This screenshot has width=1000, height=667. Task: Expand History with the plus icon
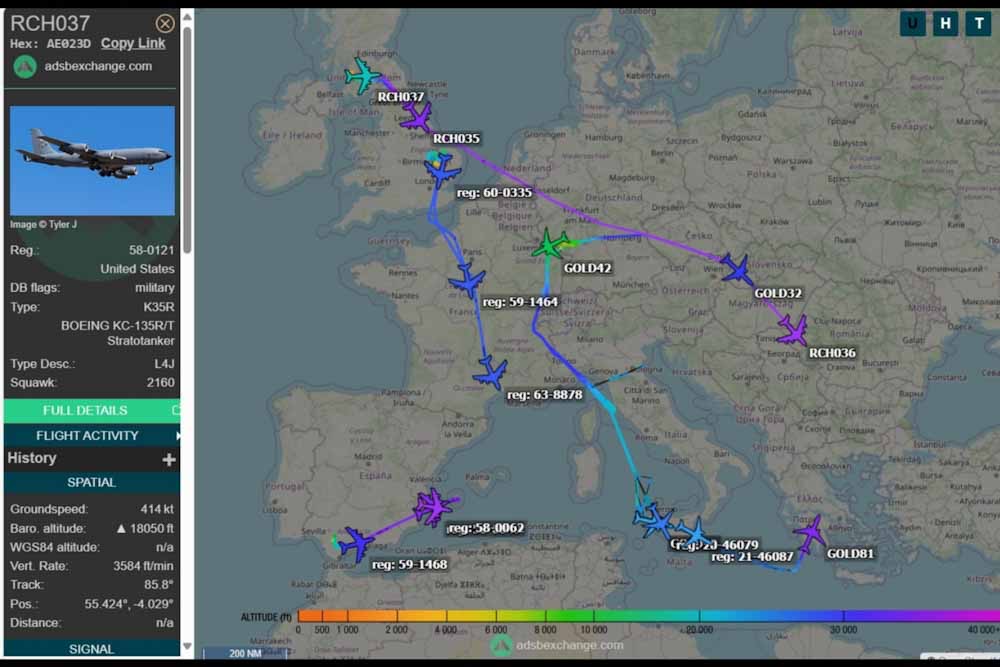pos(169,459)
